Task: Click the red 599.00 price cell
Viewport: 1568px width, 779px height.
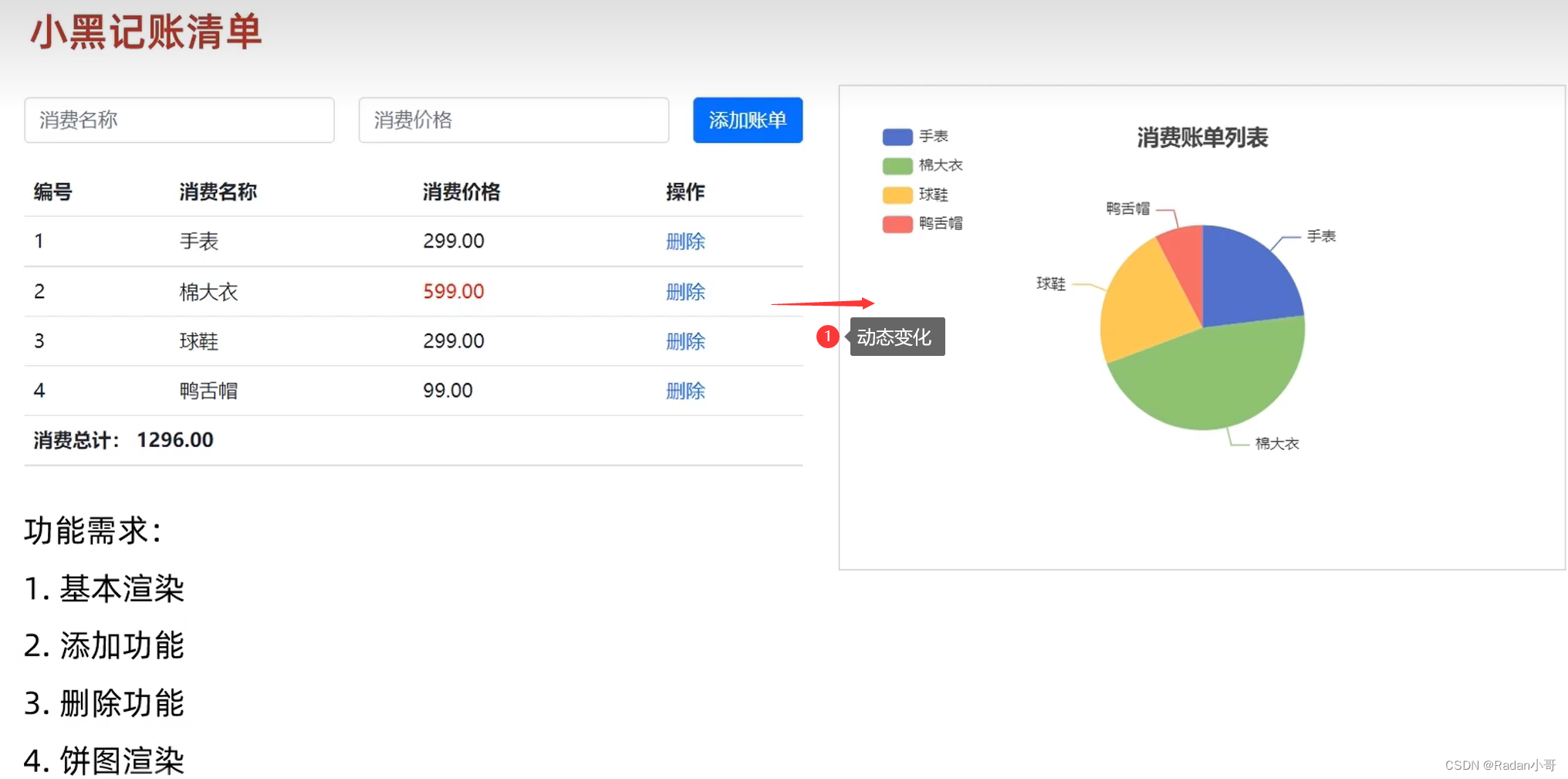Action: tap(454, 291)
